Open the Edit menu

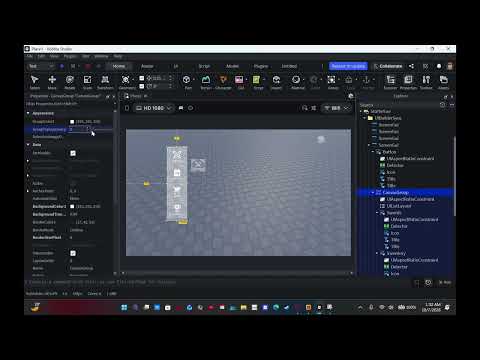tap(41, 56)
